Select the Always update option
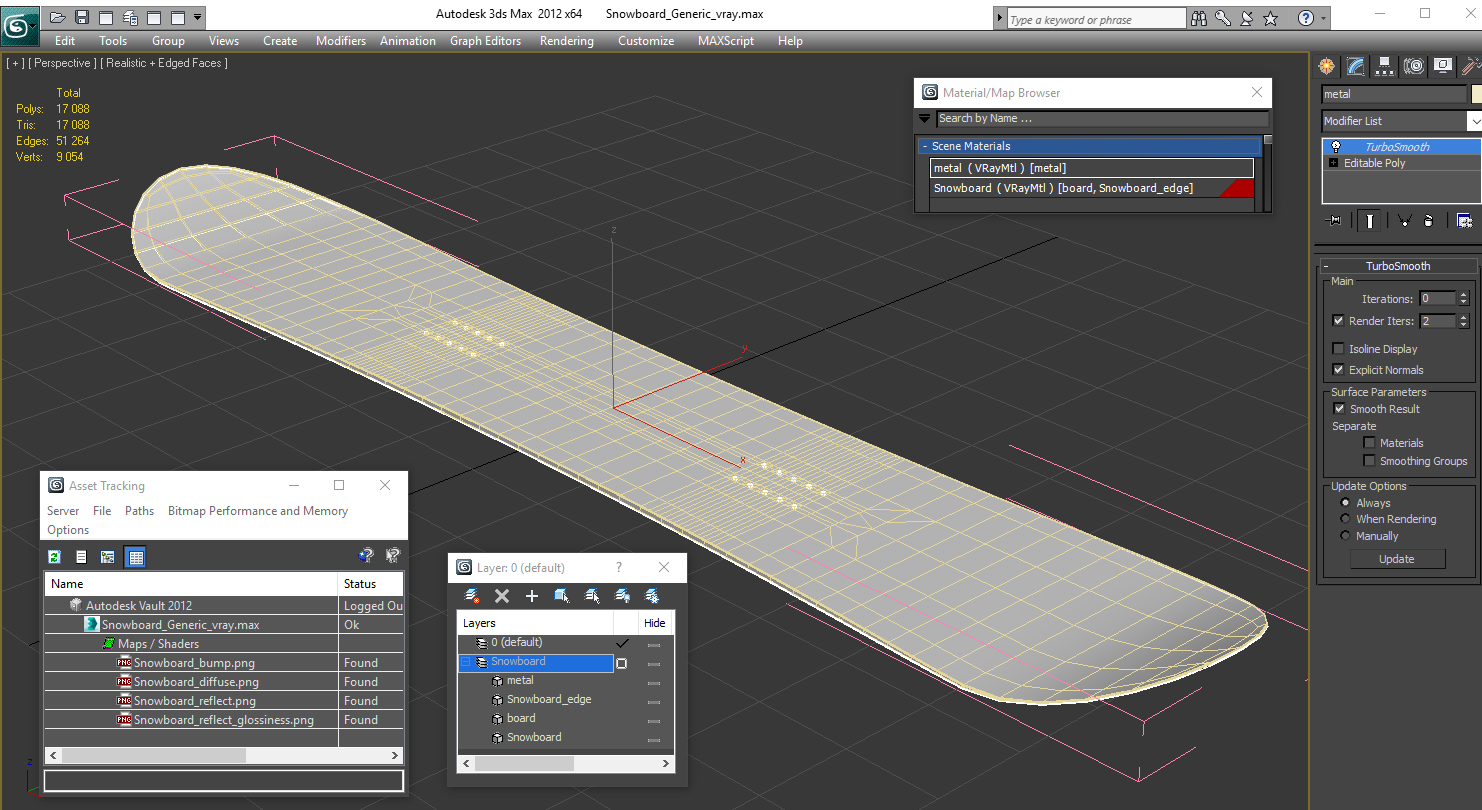 coord(1345,503)
